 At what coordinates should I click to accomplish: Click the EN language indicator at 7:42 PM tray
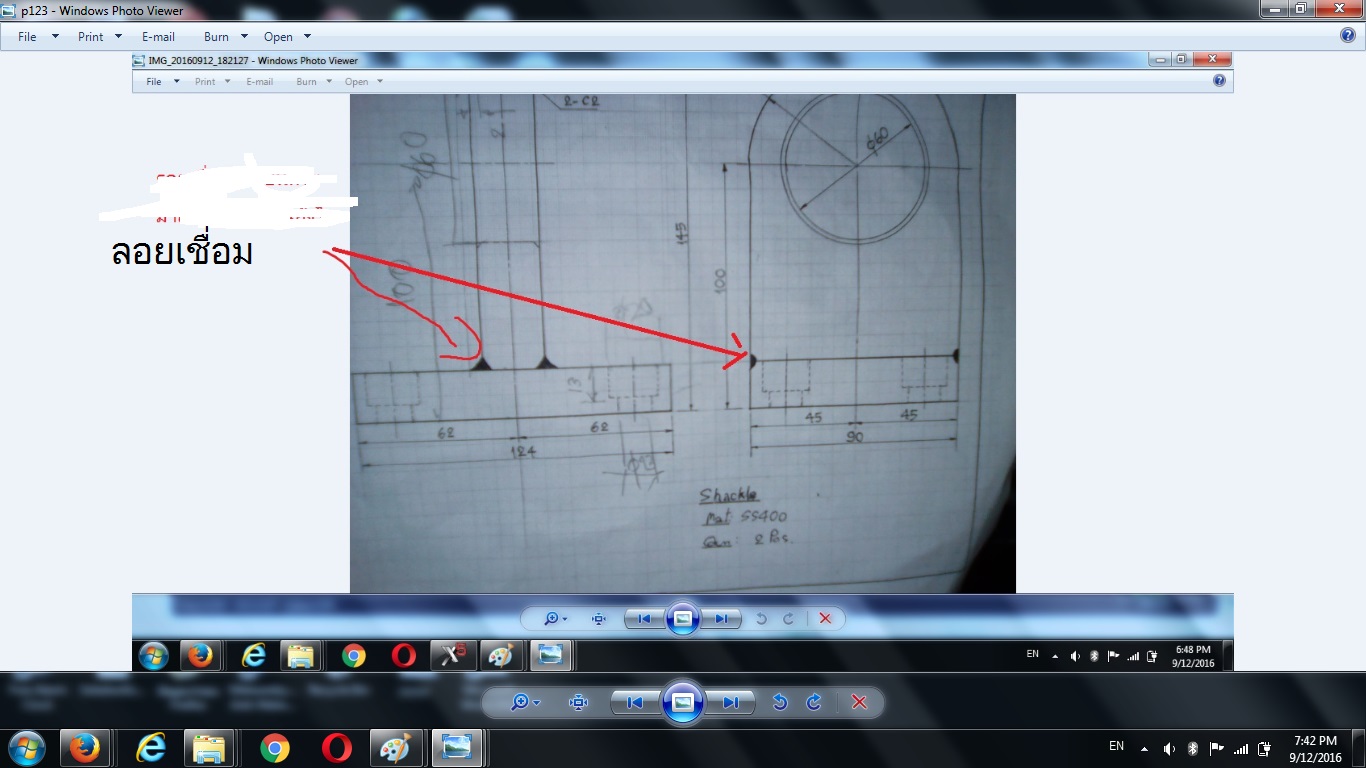1117,746
